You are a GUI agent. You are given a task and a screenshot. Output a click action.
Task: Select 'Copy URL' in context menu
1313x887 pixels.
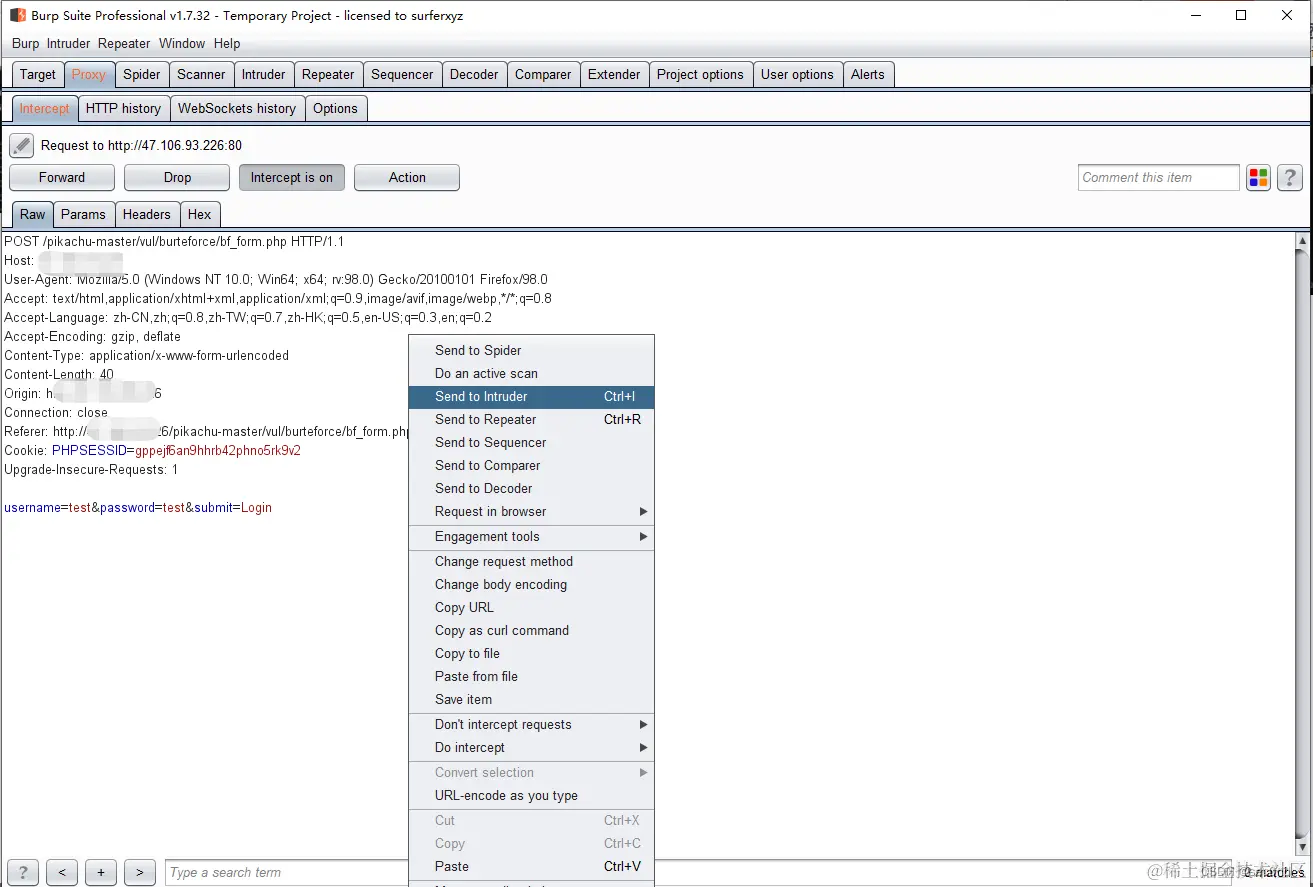[532, 607]
